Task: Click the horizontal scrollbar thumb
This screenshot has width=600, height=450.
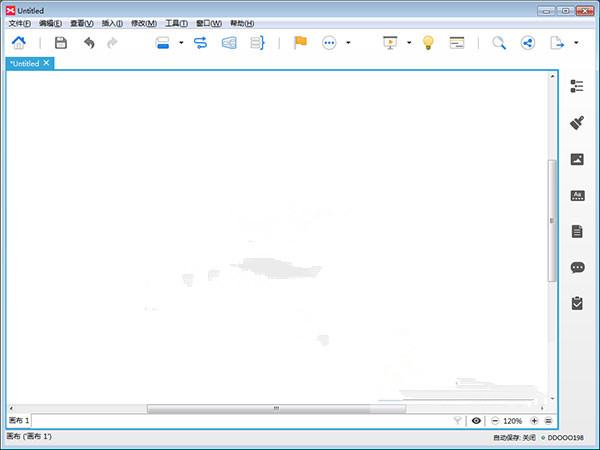Action: [276, 409]
